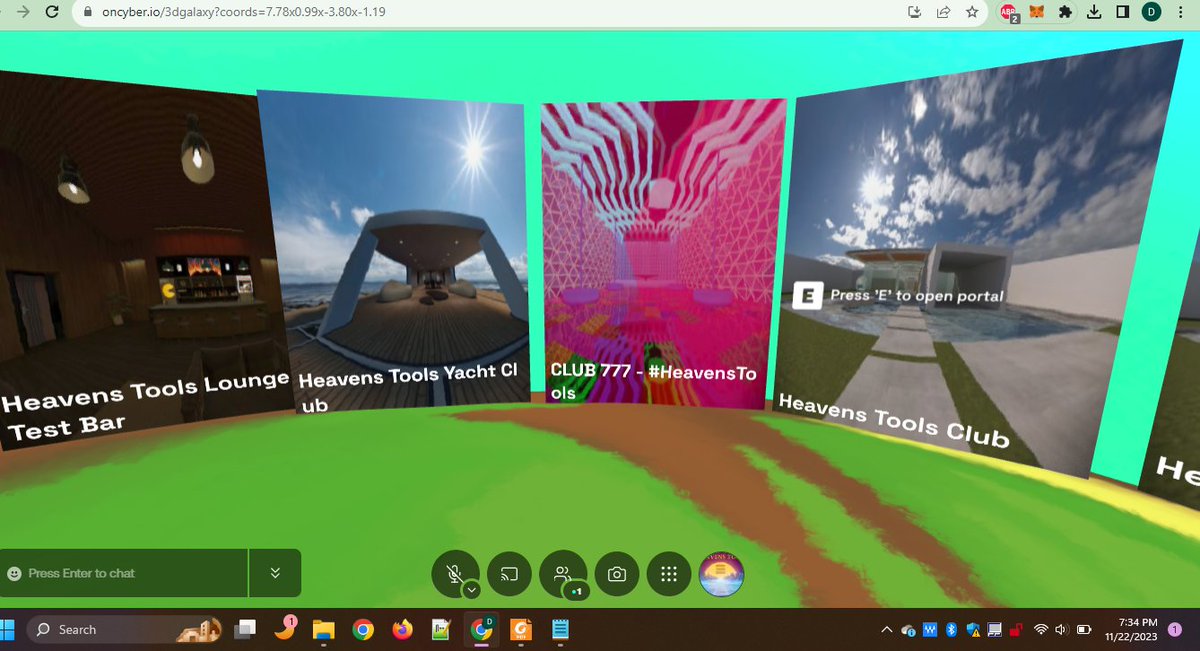Open the volume speaker control

point(1063,630)
